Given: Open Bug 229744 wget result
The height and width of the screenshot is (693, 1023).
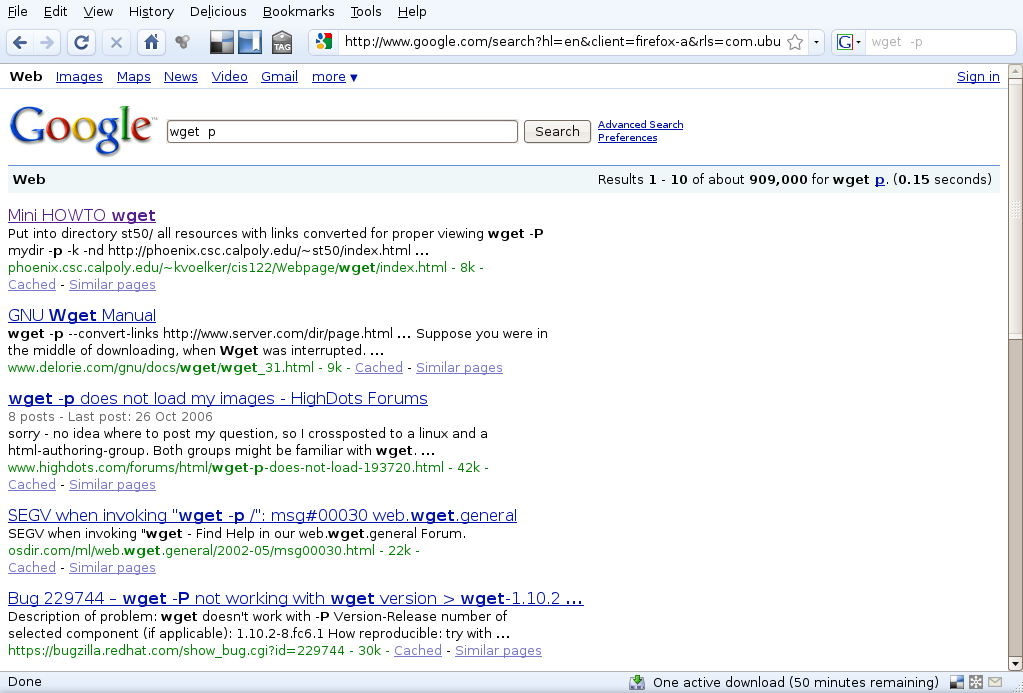Looking at the screenshot, I should coord(296,598).
